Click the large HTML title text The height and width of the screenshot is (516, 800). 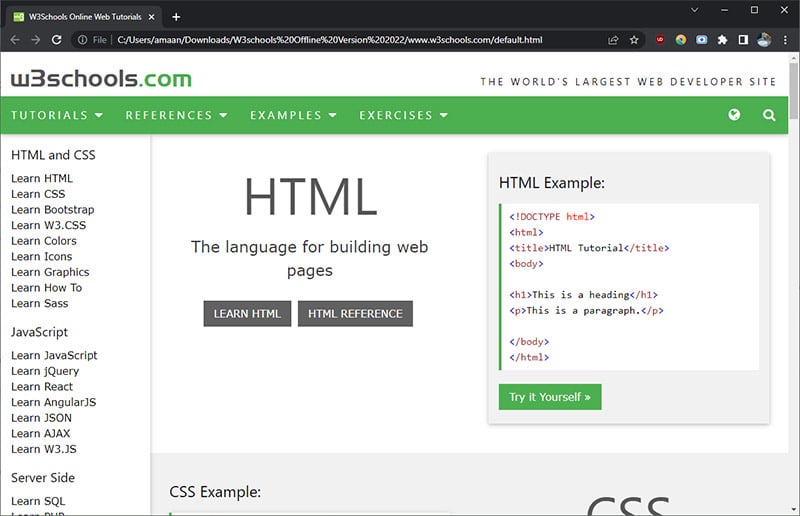pos(311,197)
